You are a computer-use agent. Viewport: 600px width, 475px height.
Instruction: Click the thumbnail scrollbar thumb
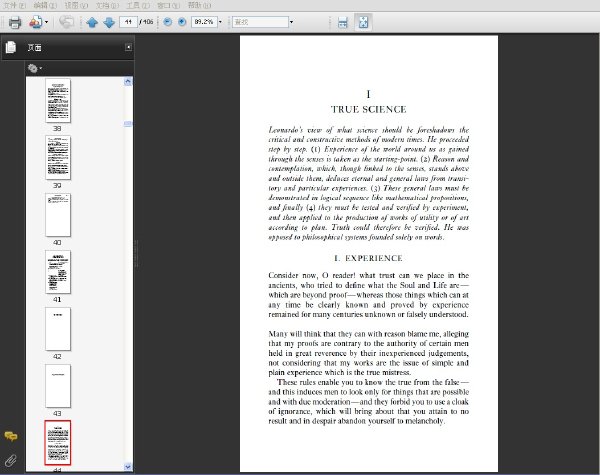coord(128,124)
